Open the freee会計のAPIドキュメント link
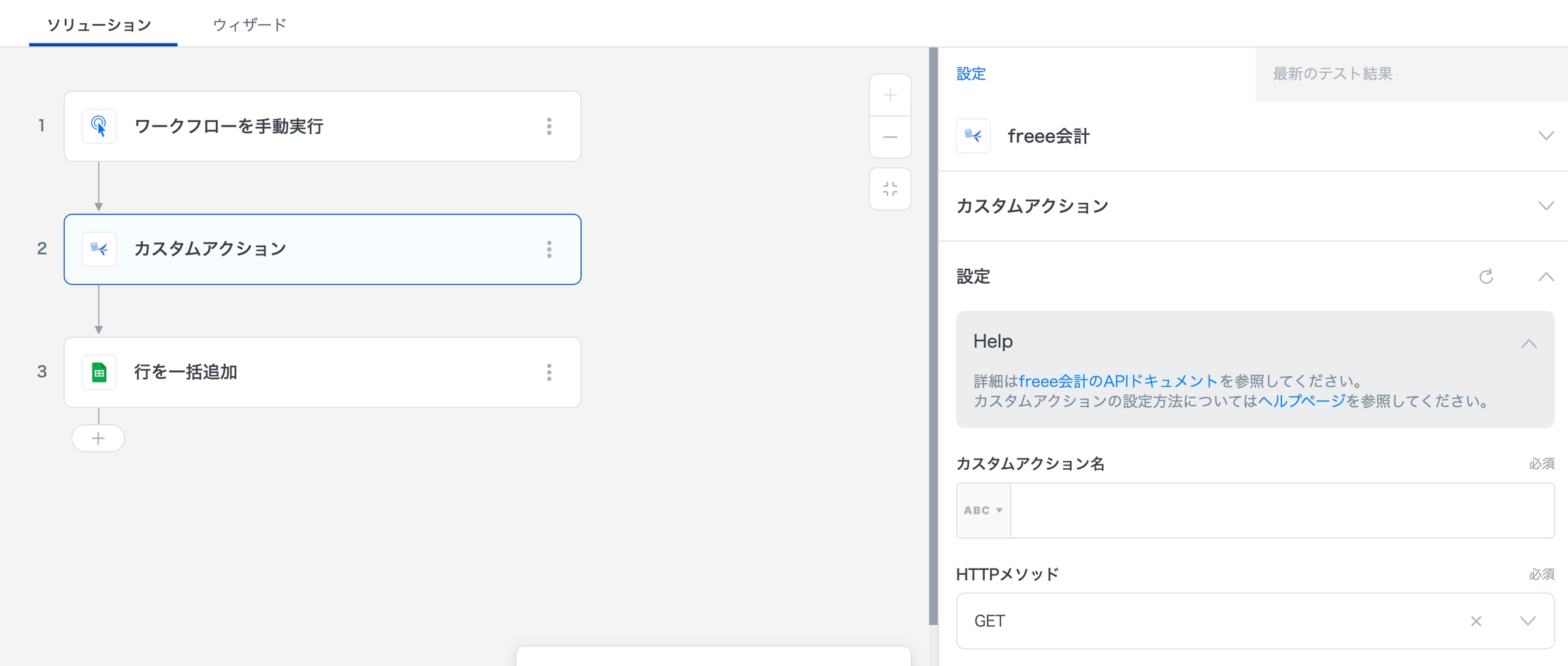Screen dimensions: 1568x666 tap(1117, 381)
